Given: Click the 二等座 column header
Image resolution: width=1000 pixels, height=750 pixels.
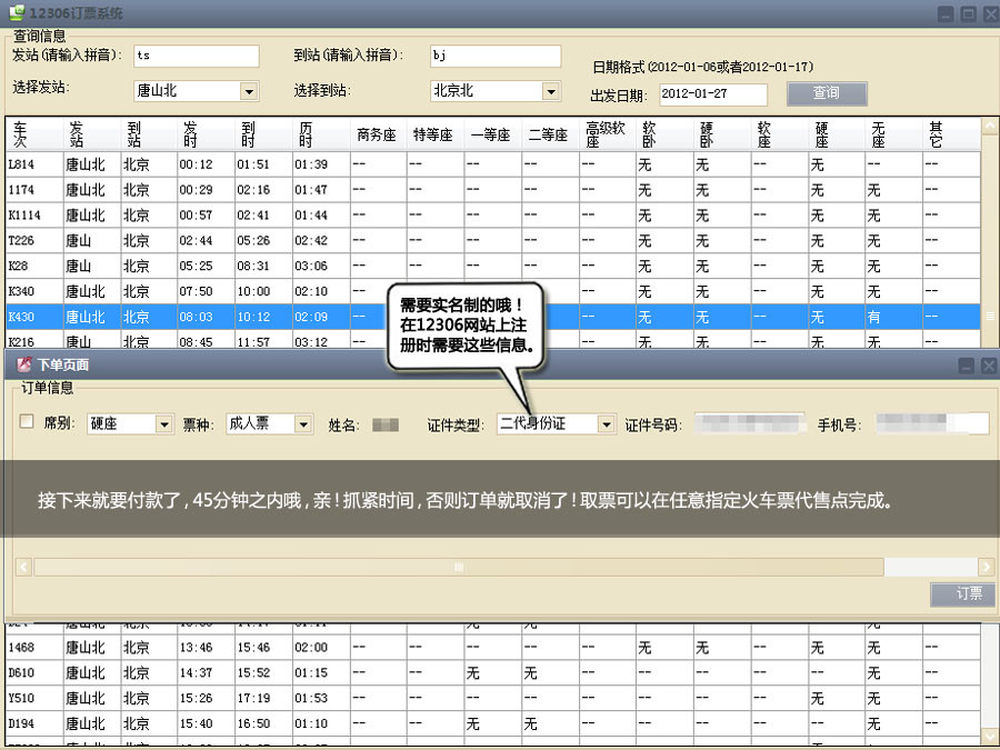Looking at the screenshot, I should (550, 135).
